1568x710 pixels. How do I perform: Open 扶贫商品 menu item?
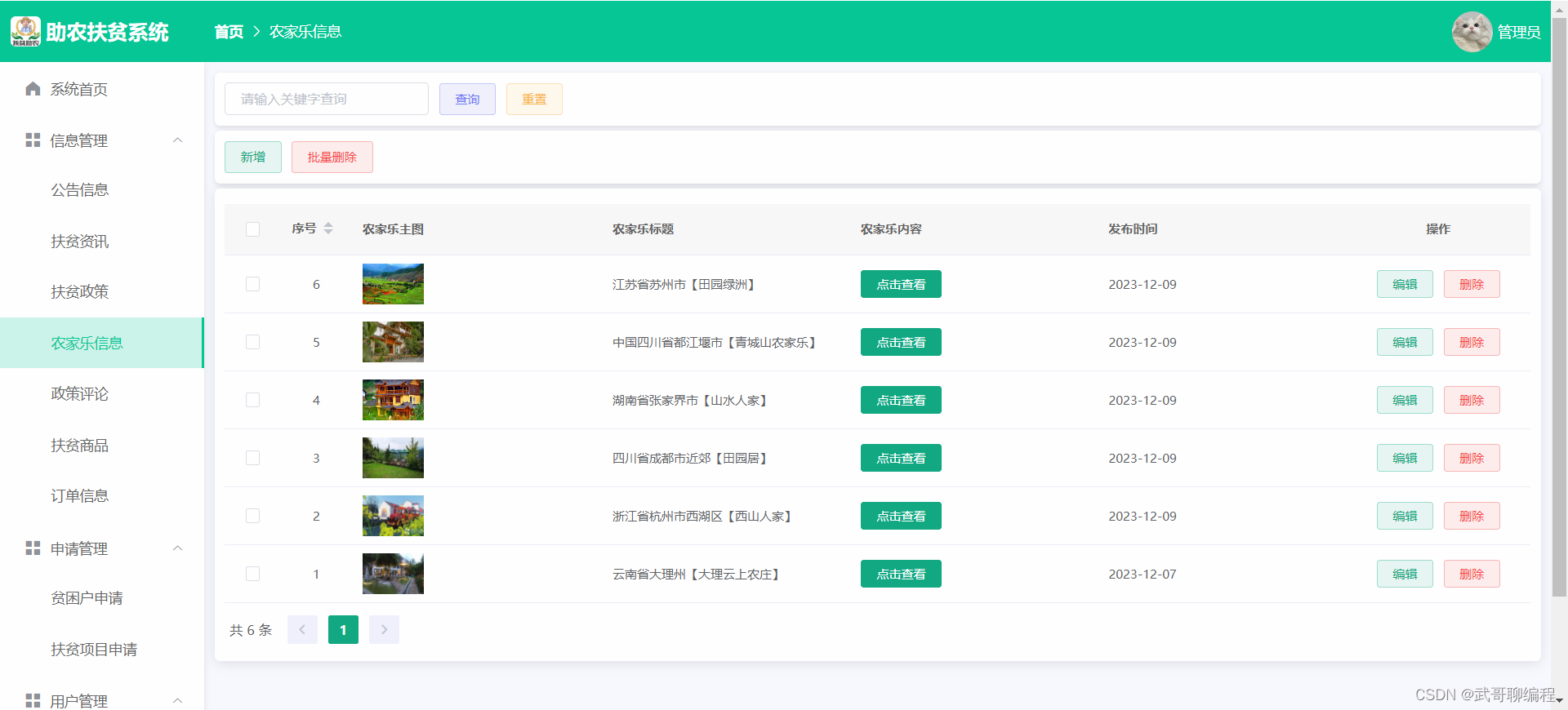click(x=102, y=446)
